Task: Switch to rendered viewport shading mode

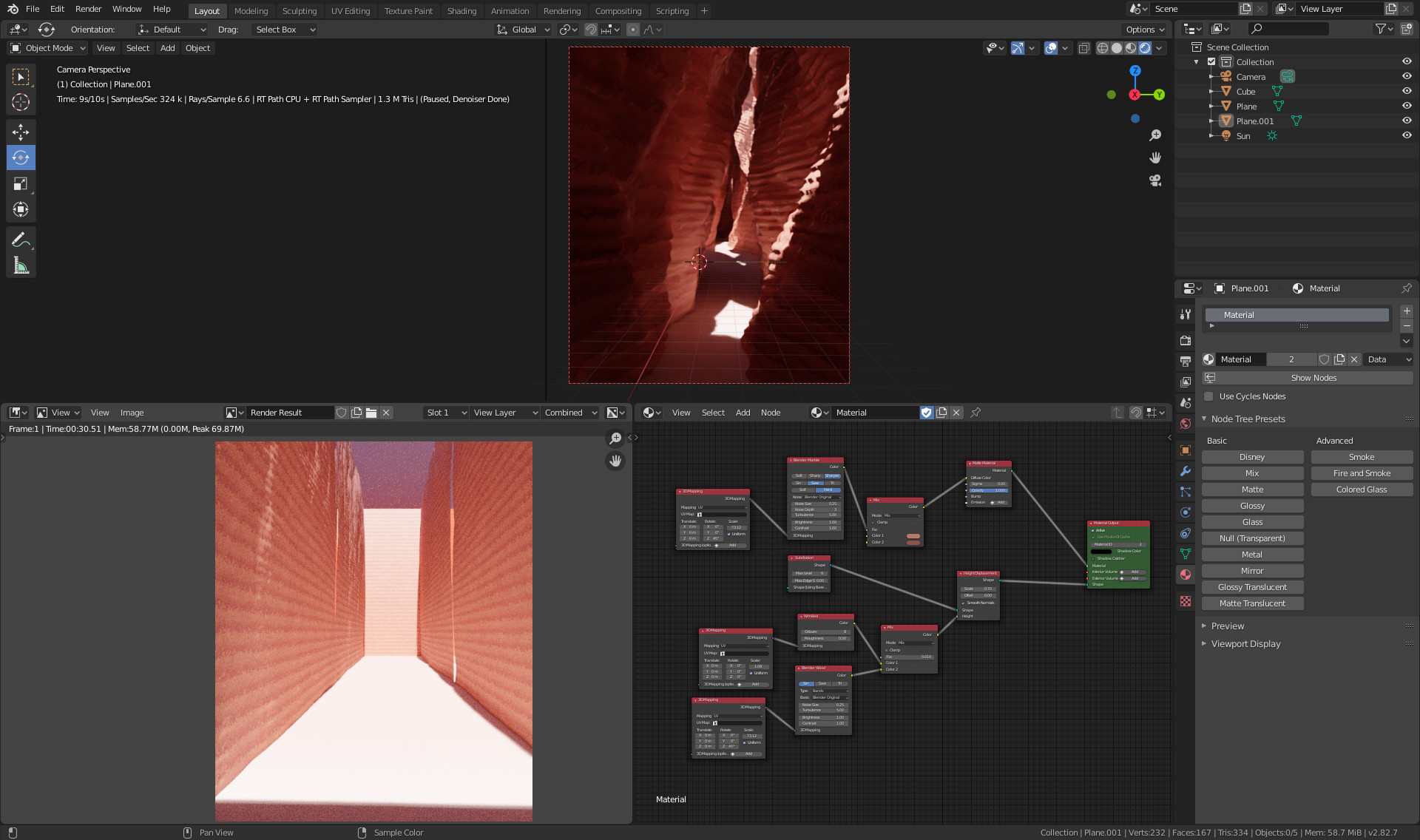Action: (x=1145, y=48)
